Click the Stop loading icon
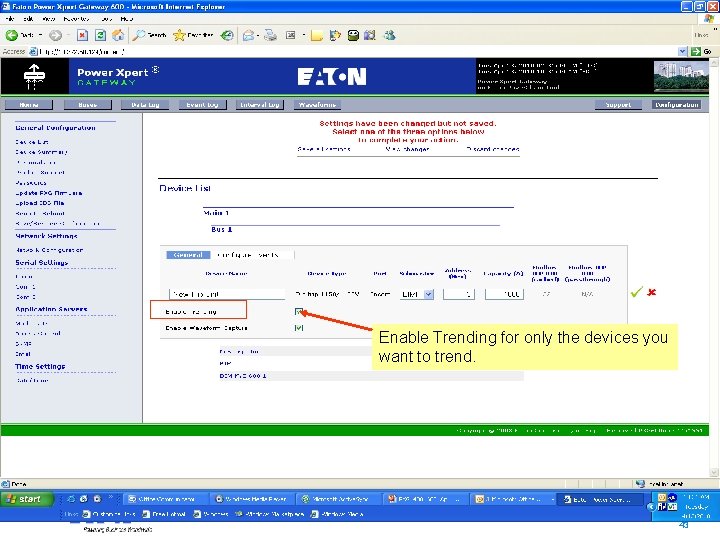 tap(82, 35)
